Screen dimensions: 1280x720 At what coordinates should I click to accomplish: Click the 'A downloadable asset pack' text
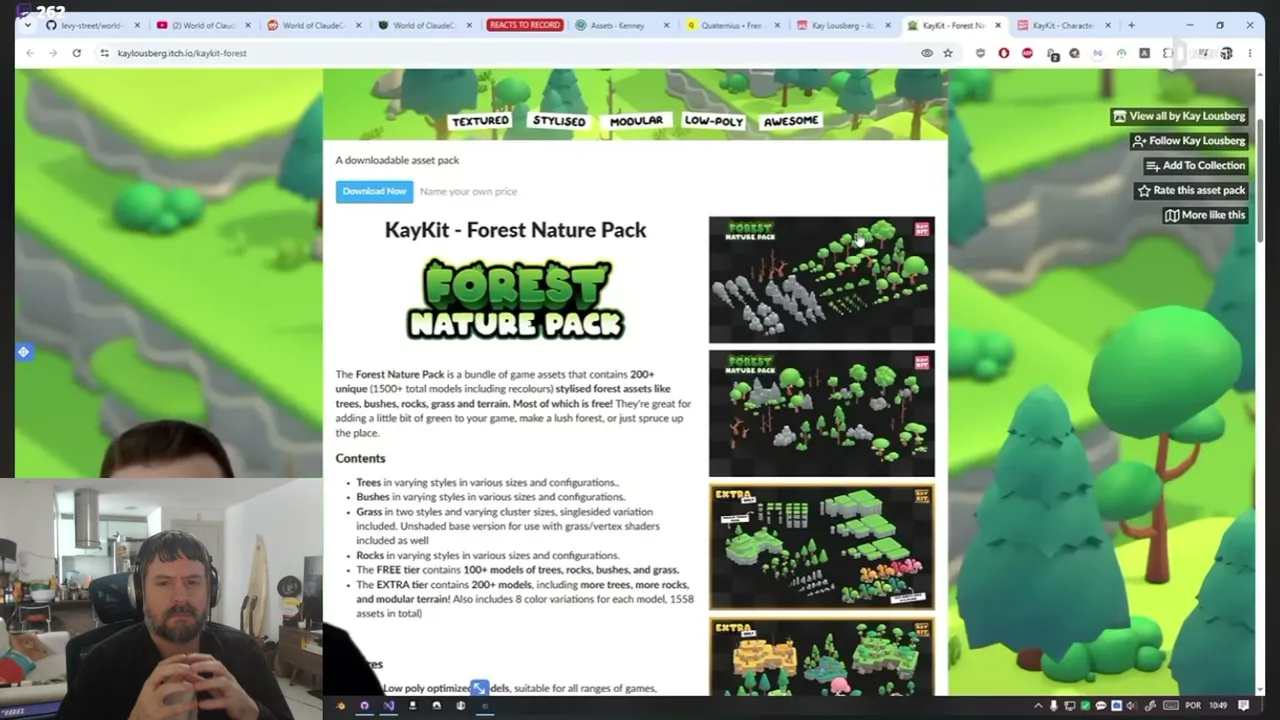(x=398, y=160)
